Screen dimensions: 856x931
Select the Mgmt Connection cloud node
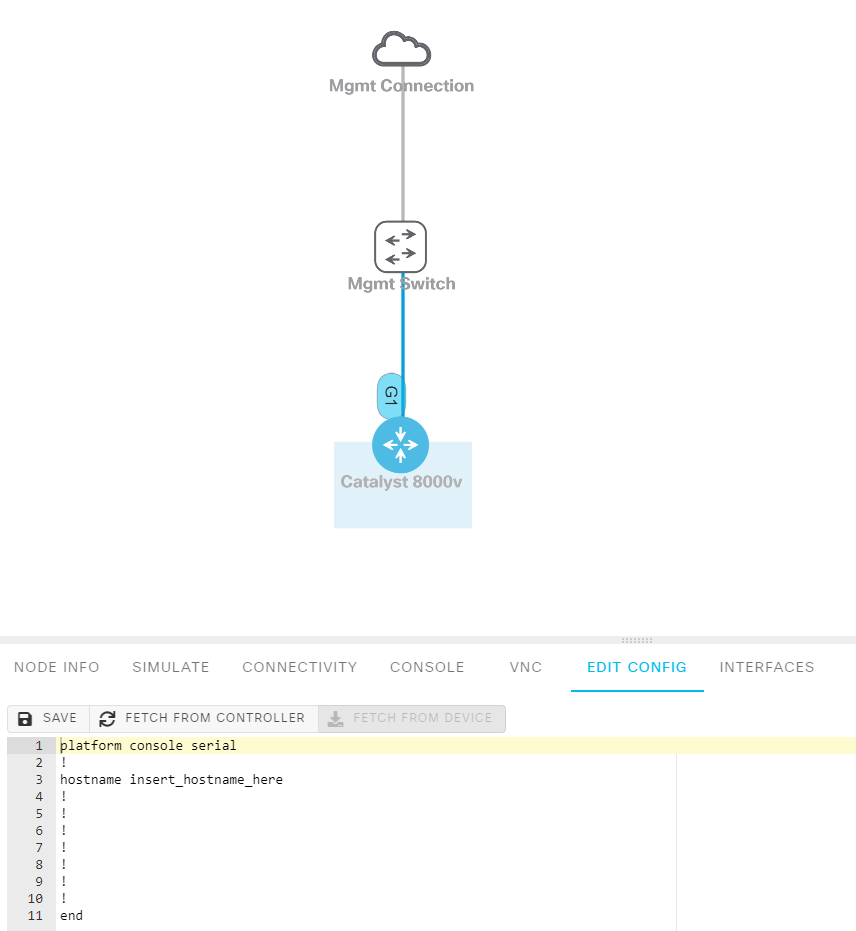click(x=401, y=49)
